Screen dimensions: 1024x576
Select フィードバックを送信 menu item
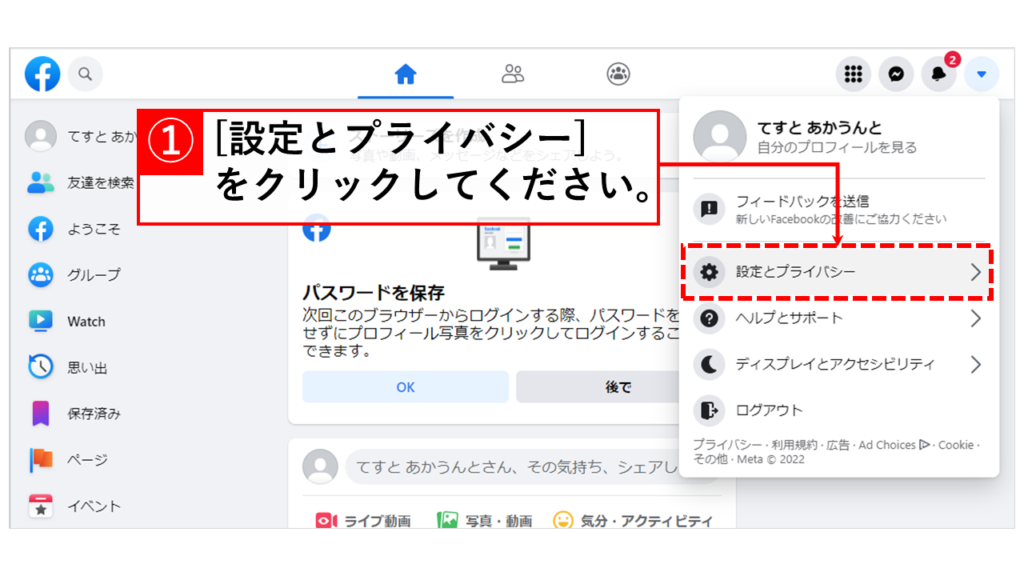(x=839, y=208)
